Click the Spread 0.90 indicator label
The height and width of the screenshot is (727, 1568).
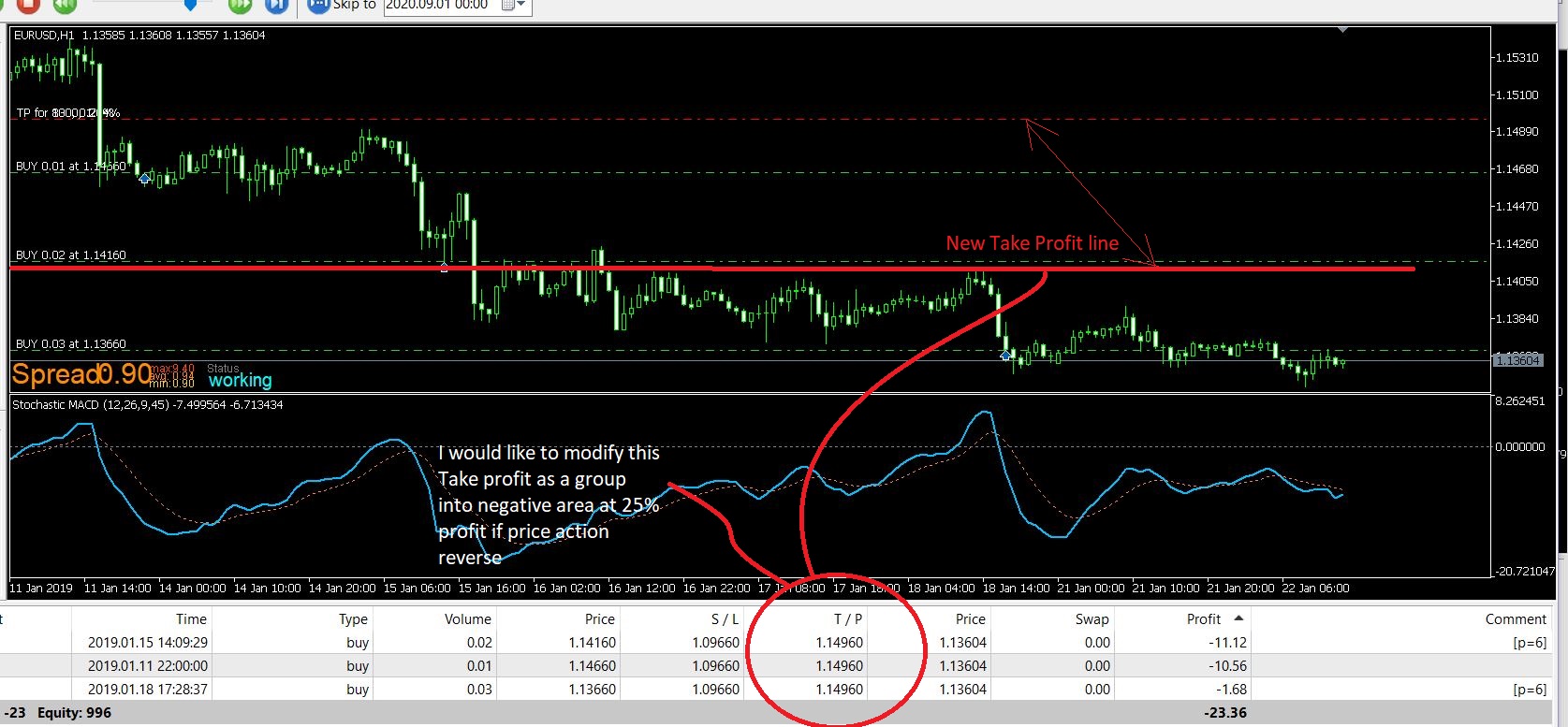pos(81,374)
